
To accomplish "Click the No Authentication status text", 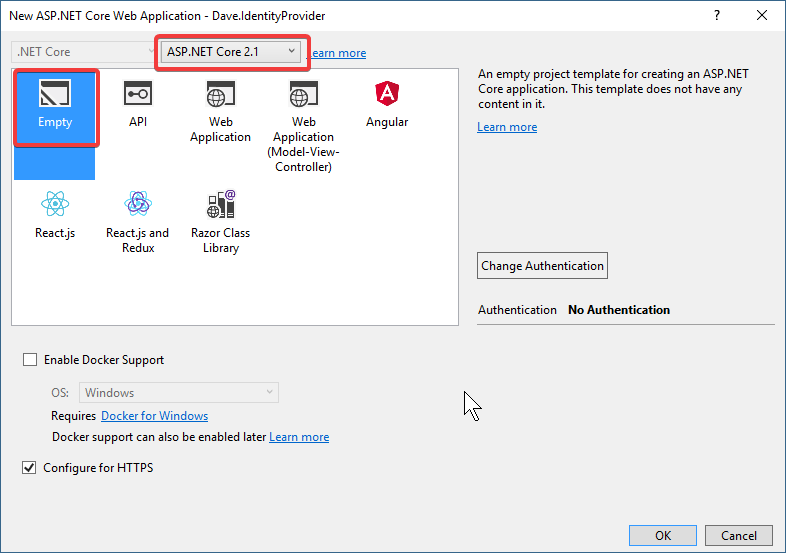I will tap(619, 310).
